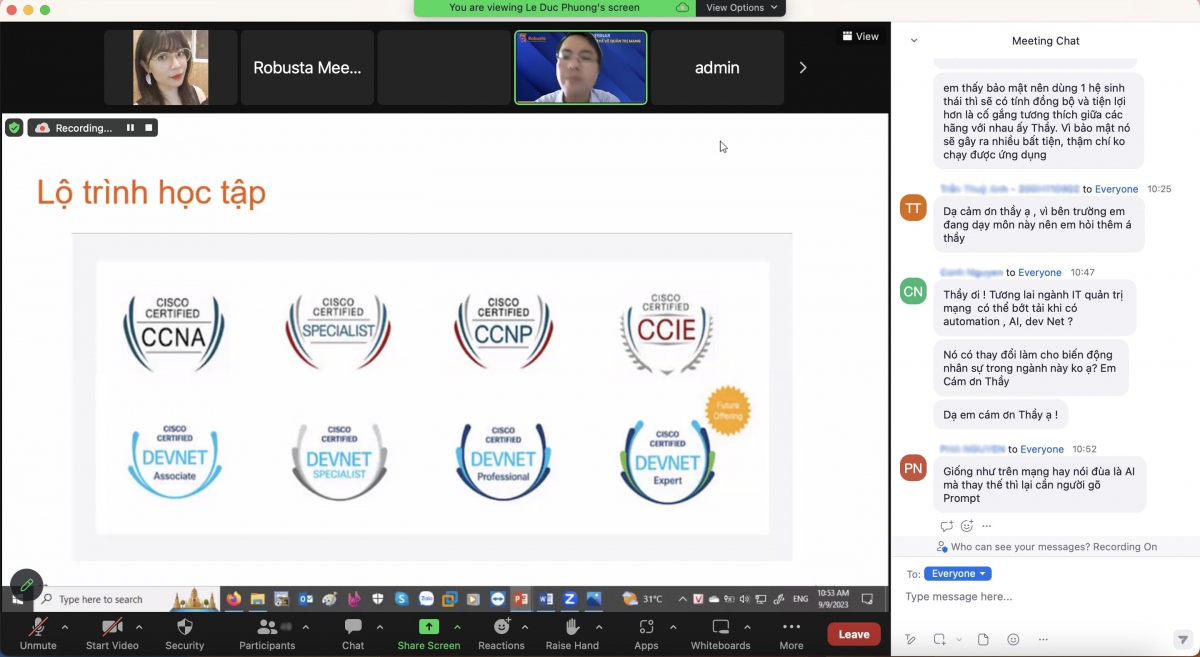Viewport: 1200px width, 657px height.
Task: Toggle Raise Hand
Action: 573,633
